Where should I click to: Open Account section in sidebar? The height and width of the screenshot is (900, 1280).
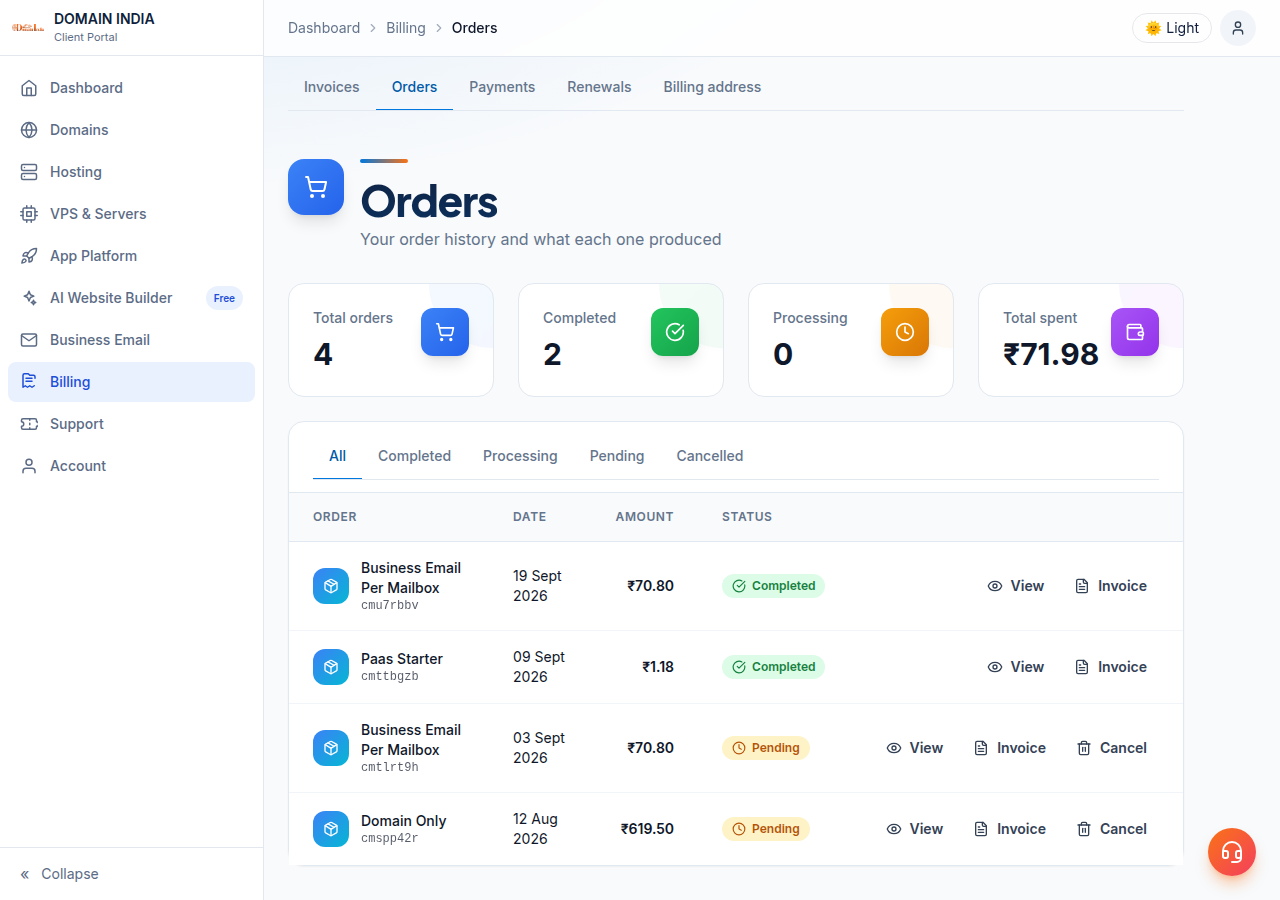(x=131, y=466)
